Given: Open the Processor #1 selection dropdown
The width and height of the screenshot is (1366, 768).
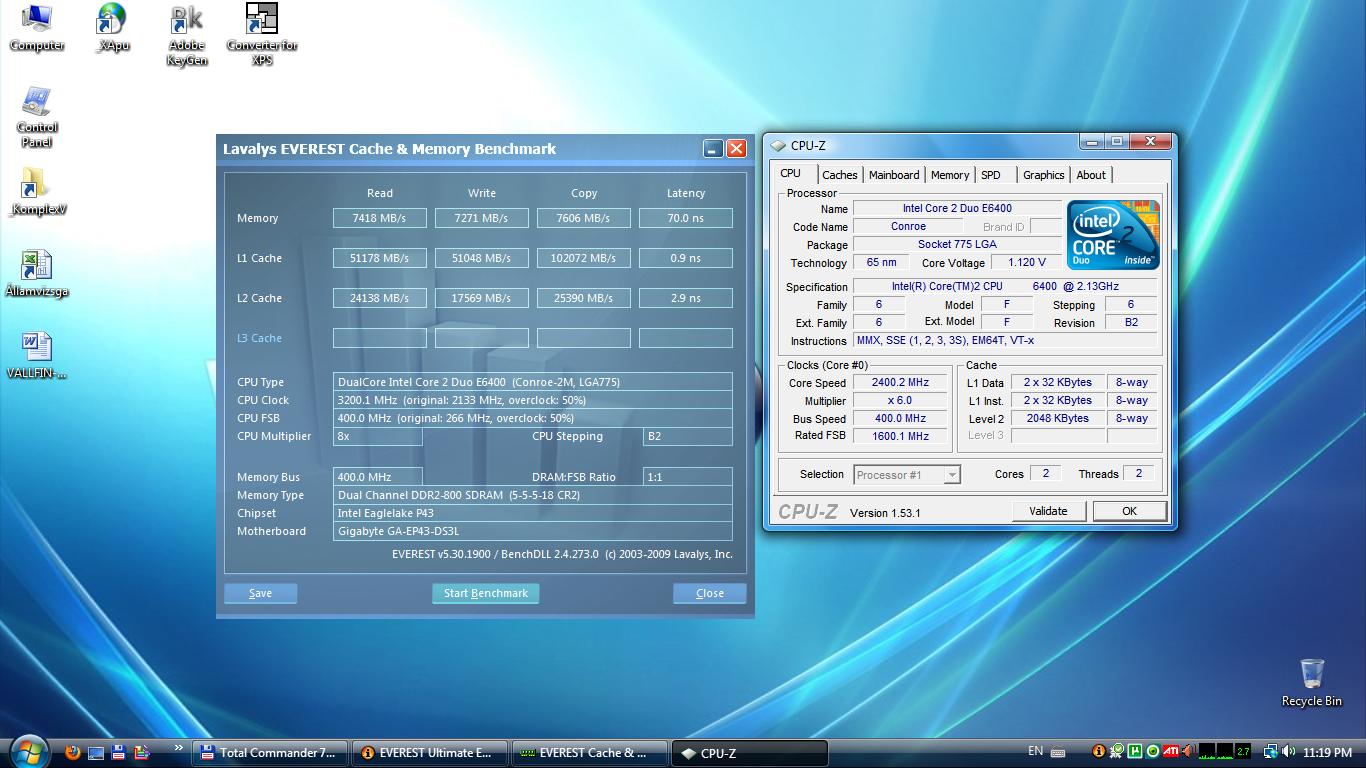Looking at the screenshot, I should [907, 475].
